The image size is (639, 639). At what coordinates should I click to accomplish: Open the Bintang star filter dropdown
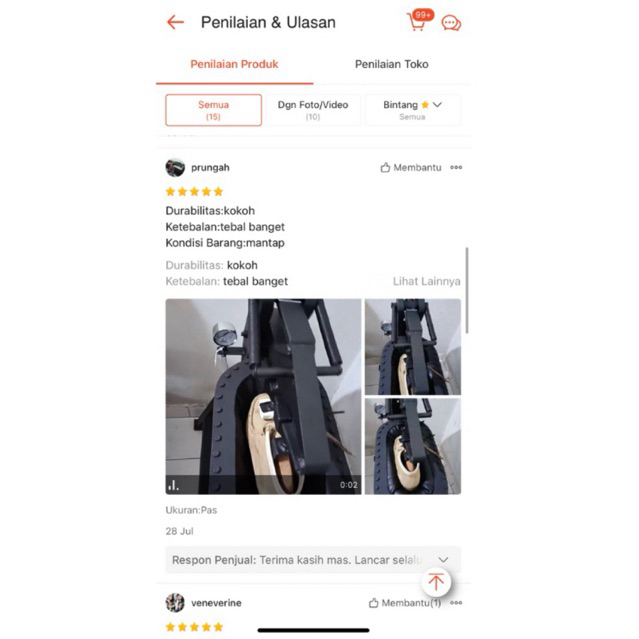[413, 110]
